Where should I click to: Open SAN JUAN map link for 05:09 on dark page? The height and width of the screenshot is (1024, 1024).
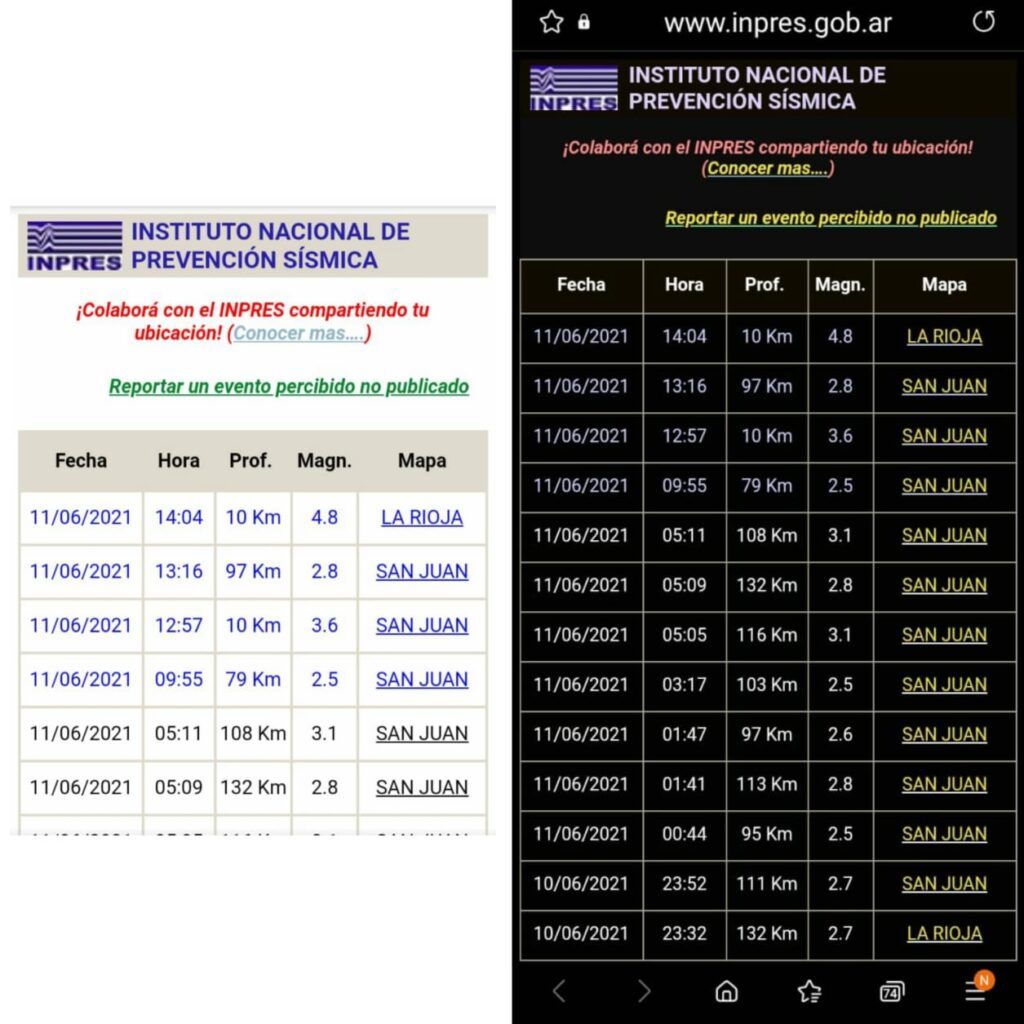point(944,585)
